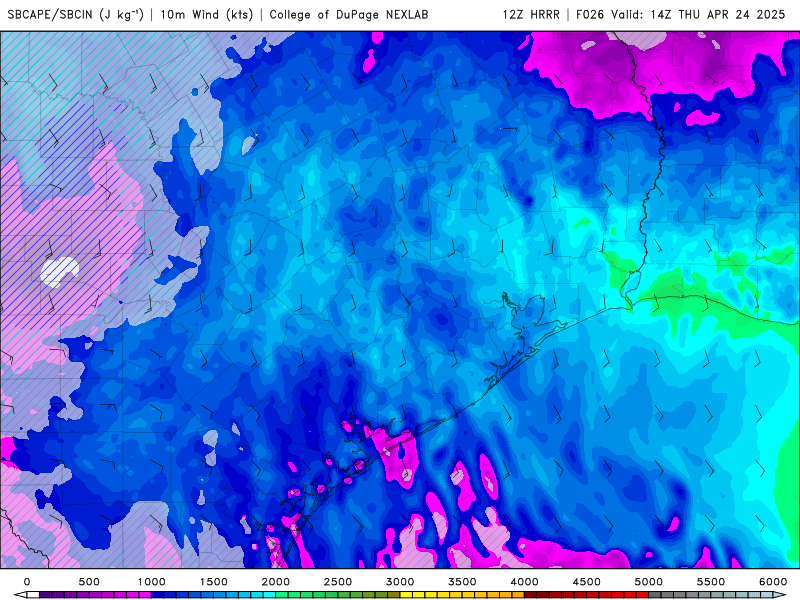Click the 0 label on the color scale
Viewport: 800px width, 600px height.
tap(27, 582)
